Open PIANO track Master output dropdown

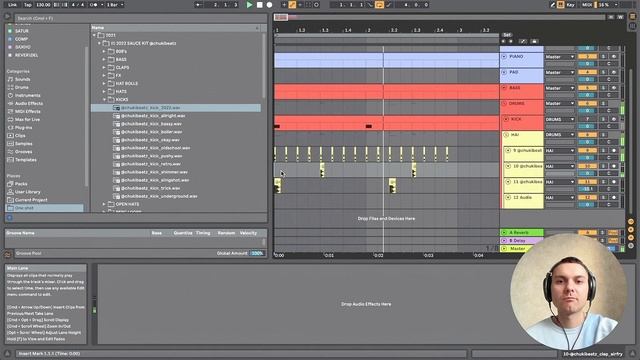pyautogui.click(x=560, y=57)
